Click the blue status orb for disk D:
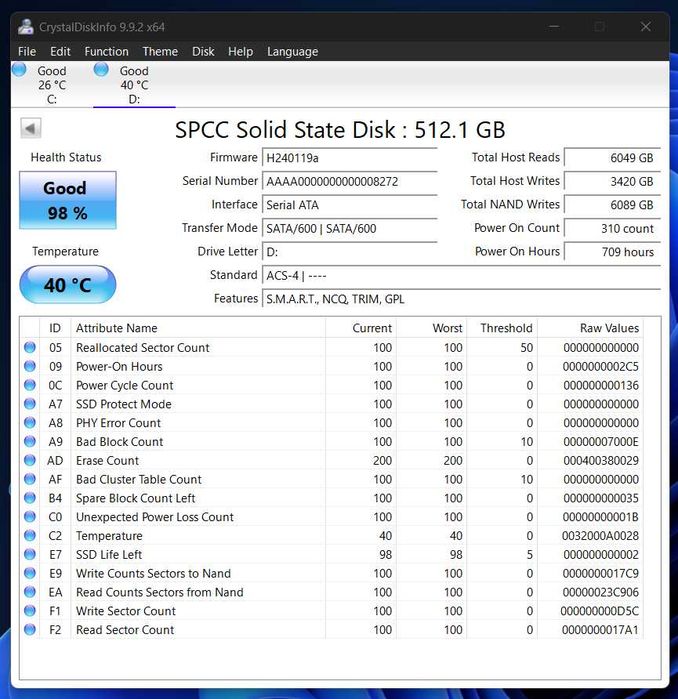Image resolution: width=678 pixels, height=699 pixels. (101, 70)
